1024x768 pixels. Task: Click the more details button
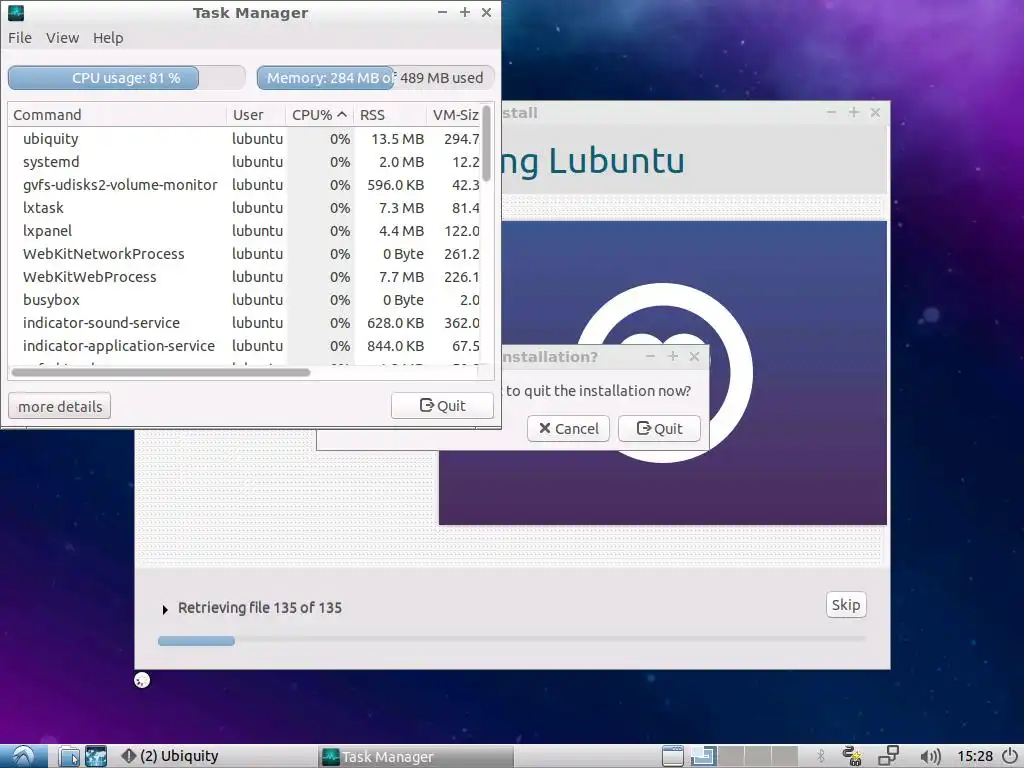point(59,406)
